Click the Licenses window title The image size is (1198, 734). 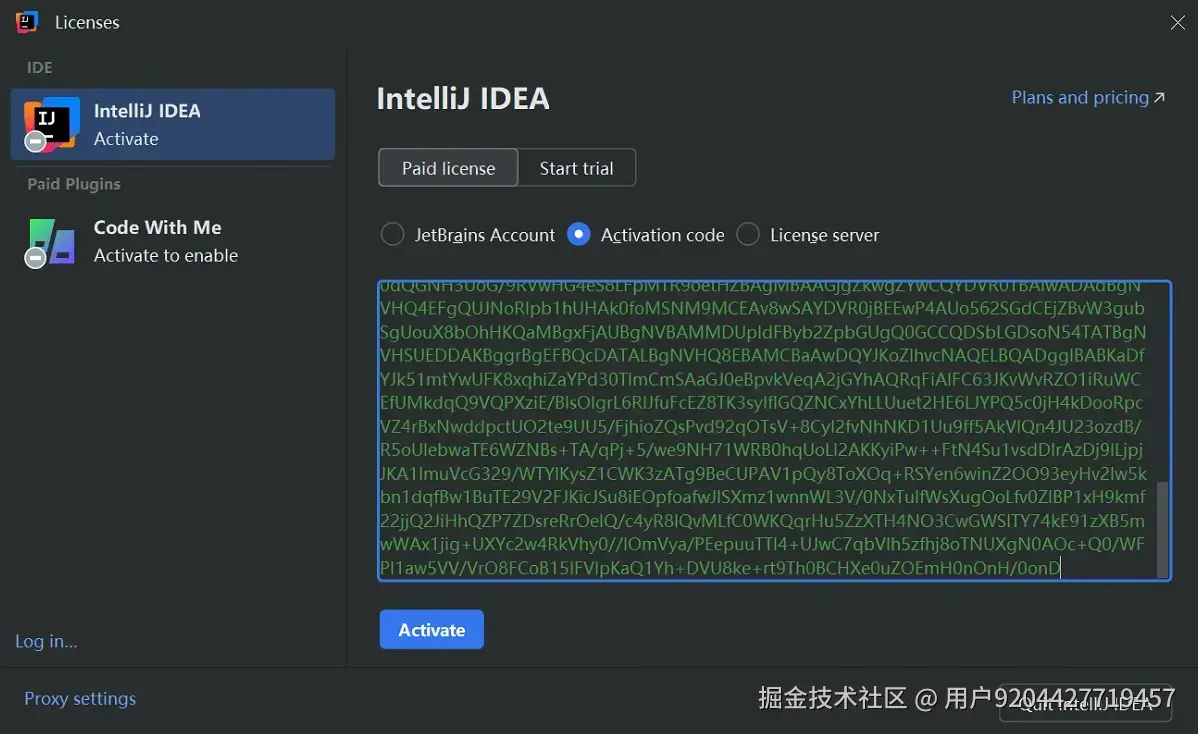[87, 23]
